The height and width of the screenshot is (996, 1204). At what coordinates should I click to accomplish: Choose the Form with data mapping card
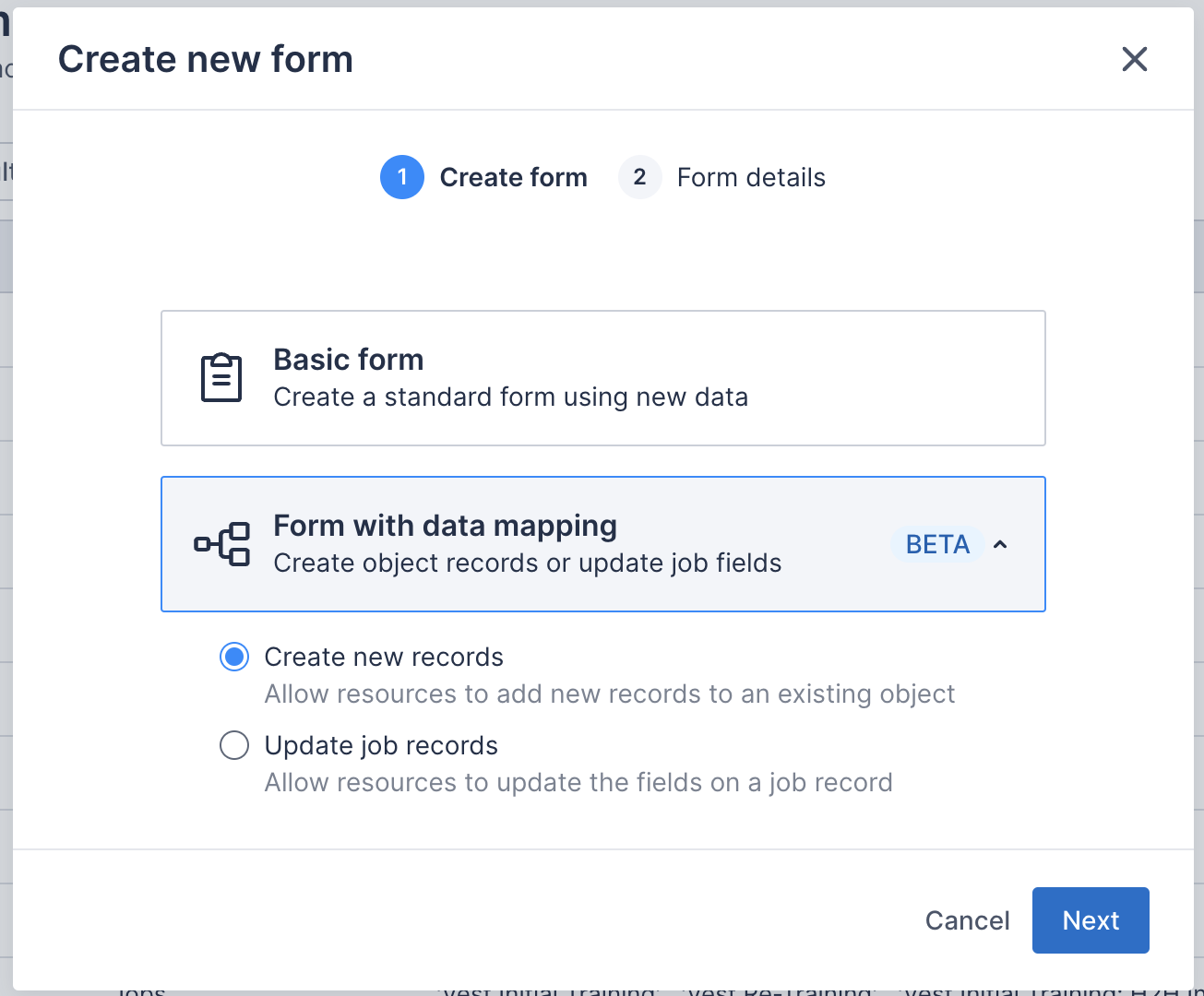tap(603, 544)
